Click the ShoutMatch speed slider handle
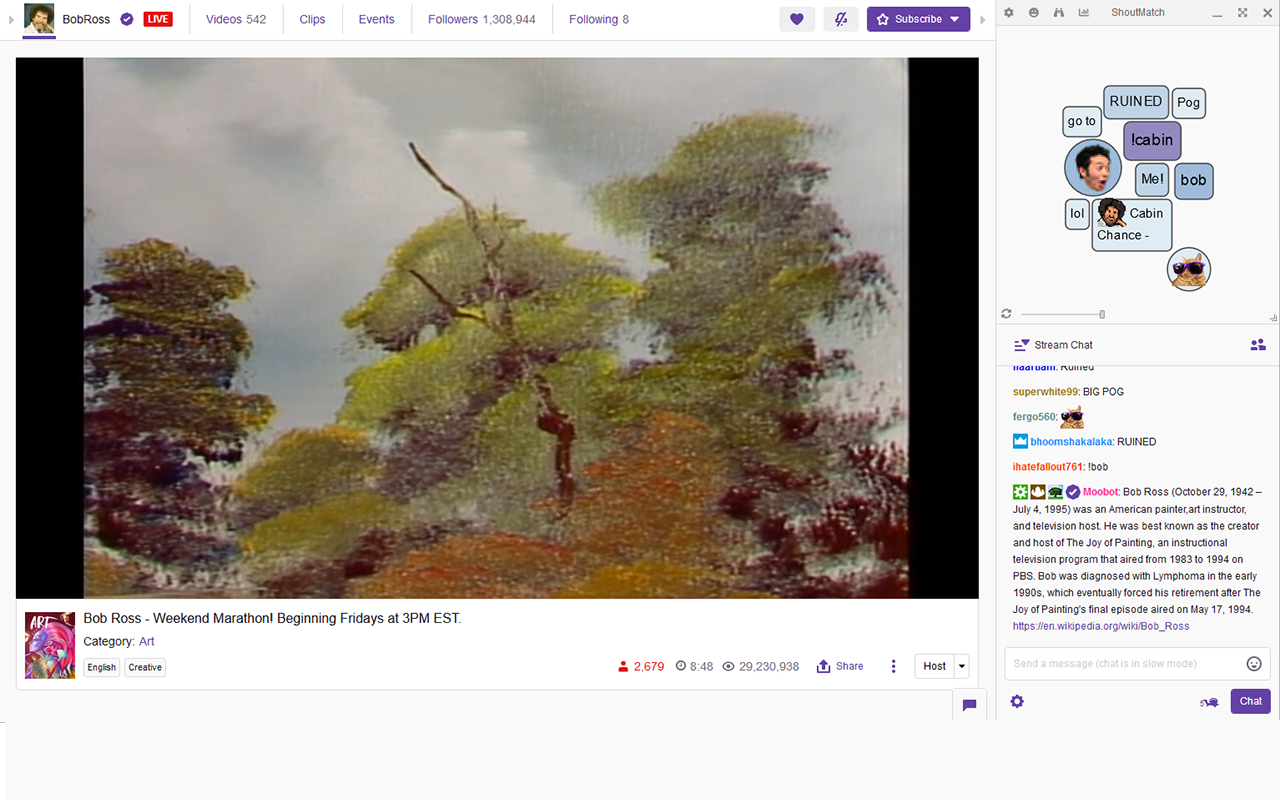Screen dimensions: 1280x800 click(1102, 314)
